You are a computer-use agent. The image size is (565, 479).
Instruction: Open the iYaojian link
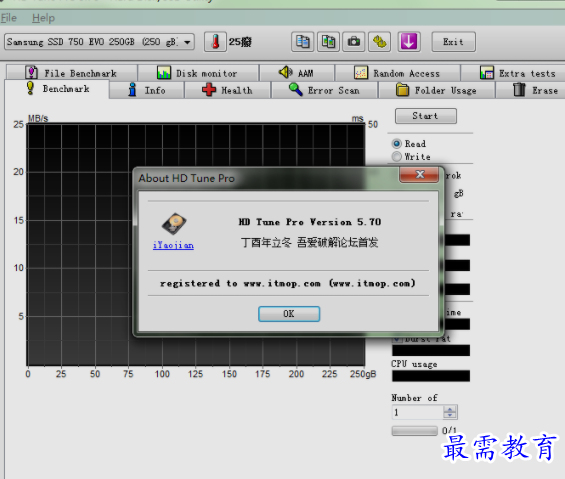point(173,245)
